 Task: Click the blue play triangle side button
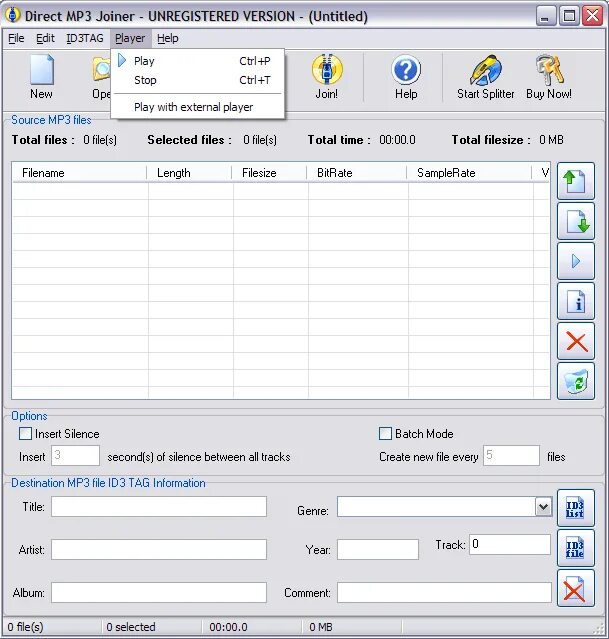tap(576, 261)
